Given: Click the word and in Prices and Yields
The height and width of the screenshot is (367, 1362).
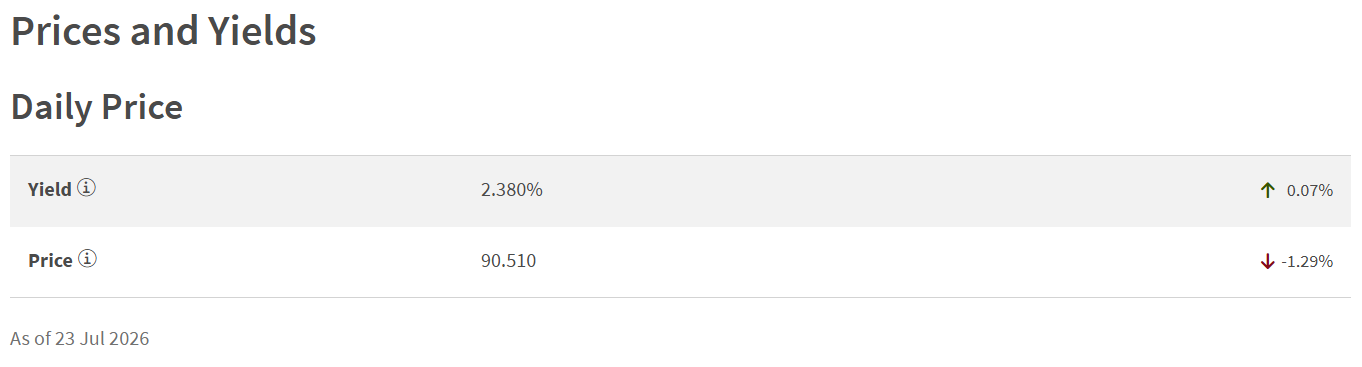Looking at the screenshot, I should pyautogui.click(x=164, y=31).
